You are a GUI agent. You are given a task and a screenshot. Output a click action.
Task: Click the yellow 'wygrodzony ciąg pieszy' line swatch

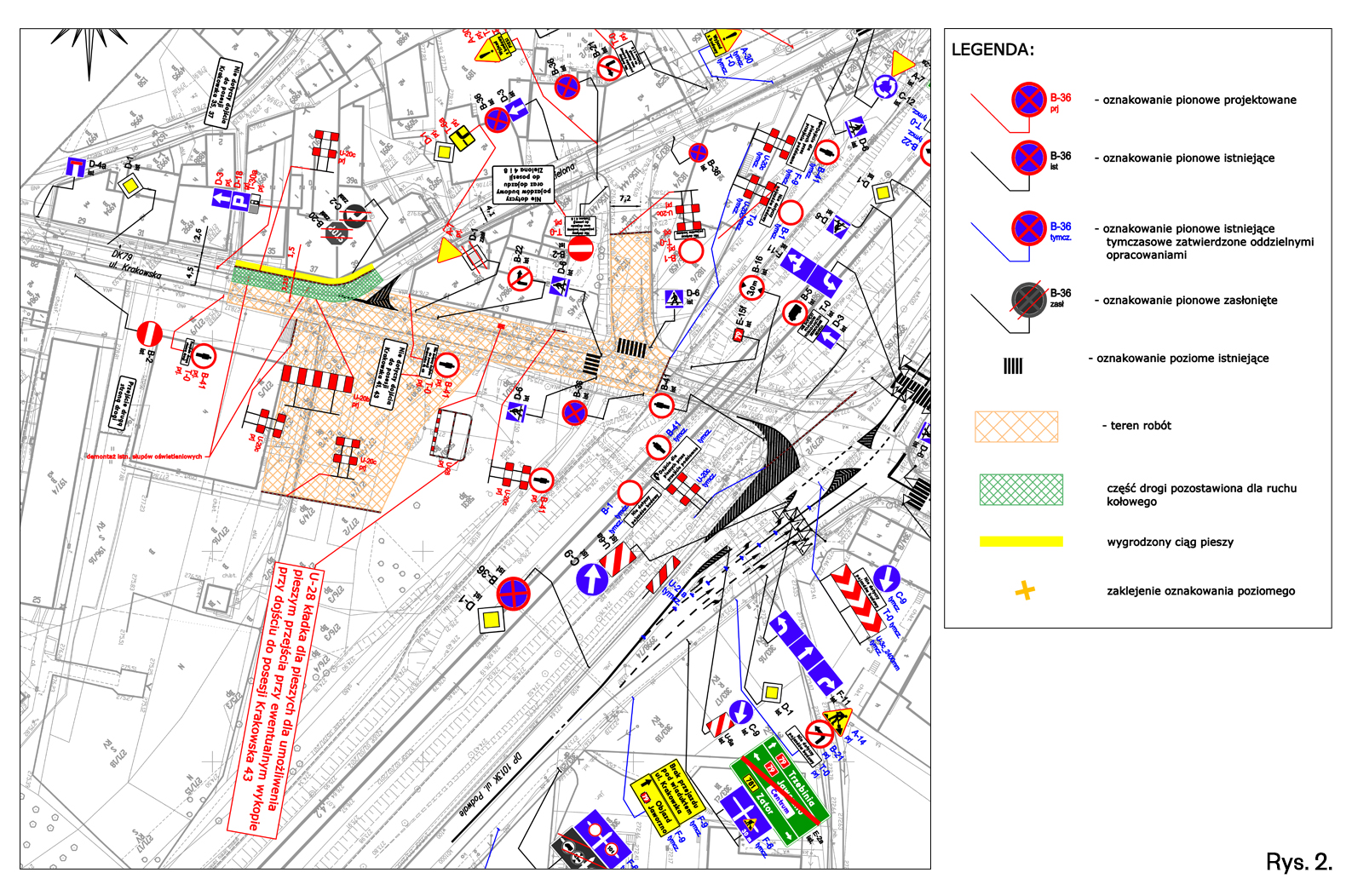(1021, 542)
